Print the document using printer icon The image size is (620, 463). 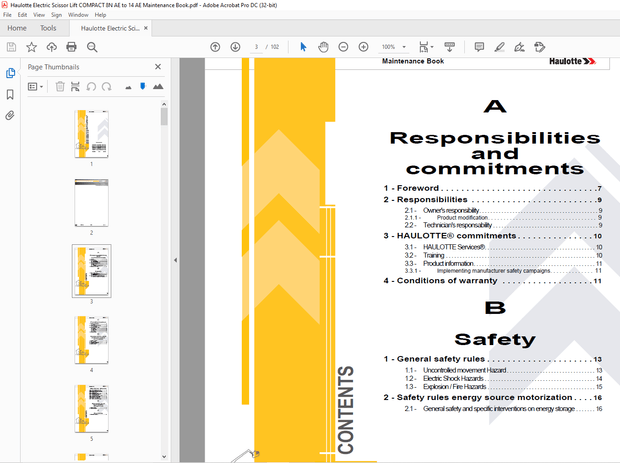coord(72,47)
